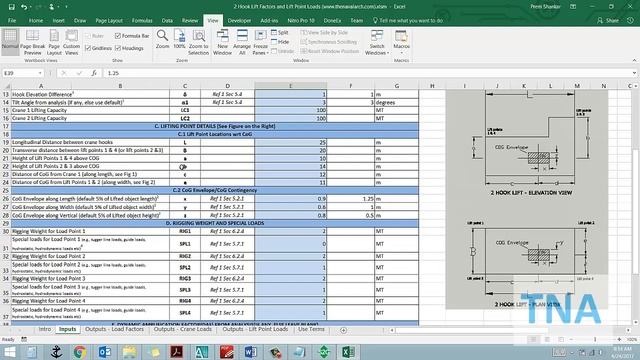
Task: Click Zoom to Selection
Action: [x=198, y=42]
